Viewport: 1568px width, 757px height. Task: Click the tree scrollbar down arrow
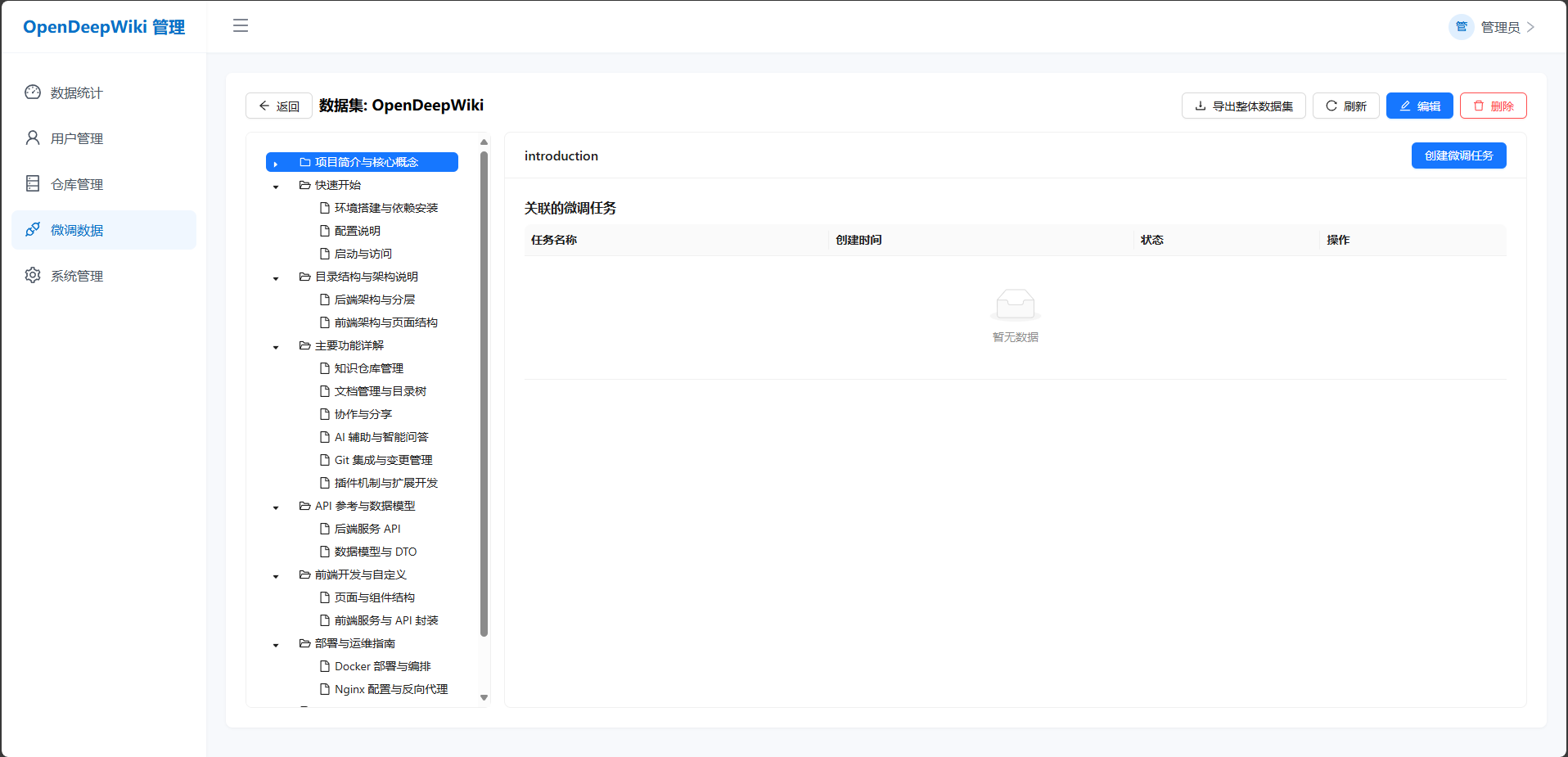[x=484, y=697]
